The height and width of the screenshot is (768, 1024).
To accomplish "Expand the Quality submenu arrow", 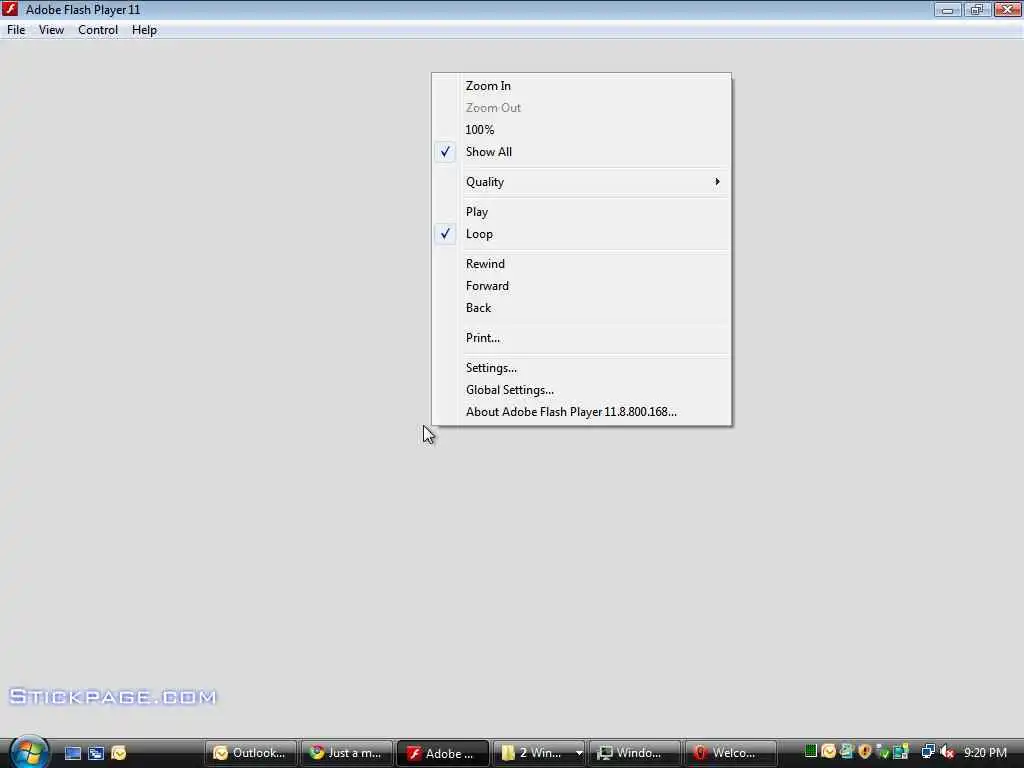I will click(x=717, y=182).
